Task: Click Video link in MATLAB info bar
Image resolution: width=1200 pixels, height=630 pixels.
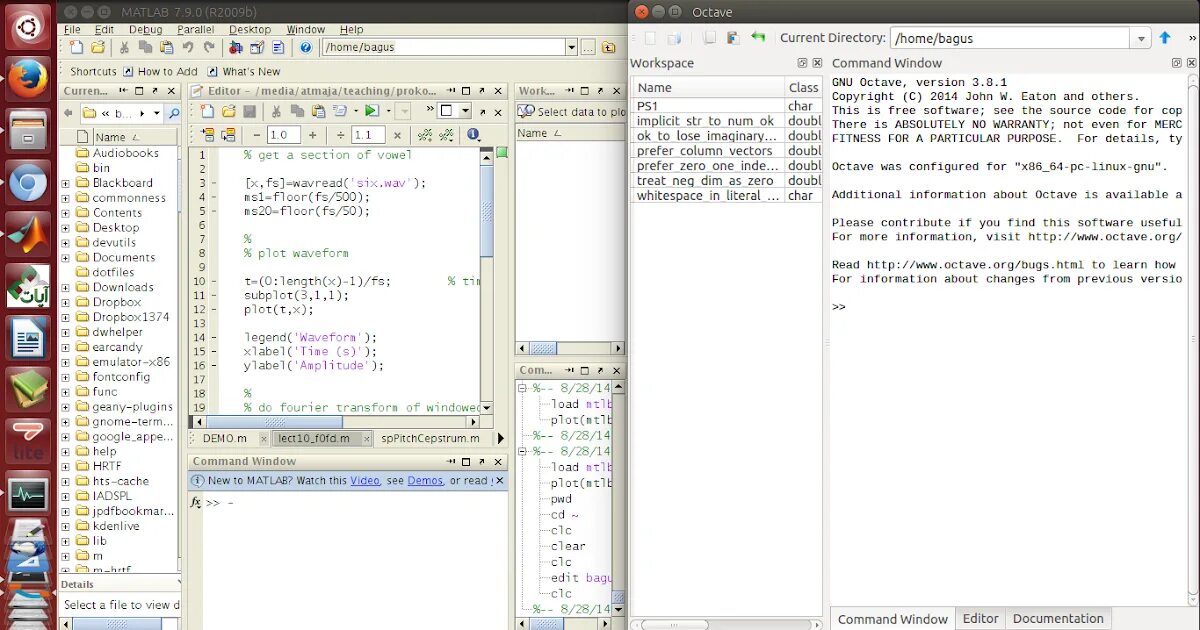Action: click(x=365, y=481)
